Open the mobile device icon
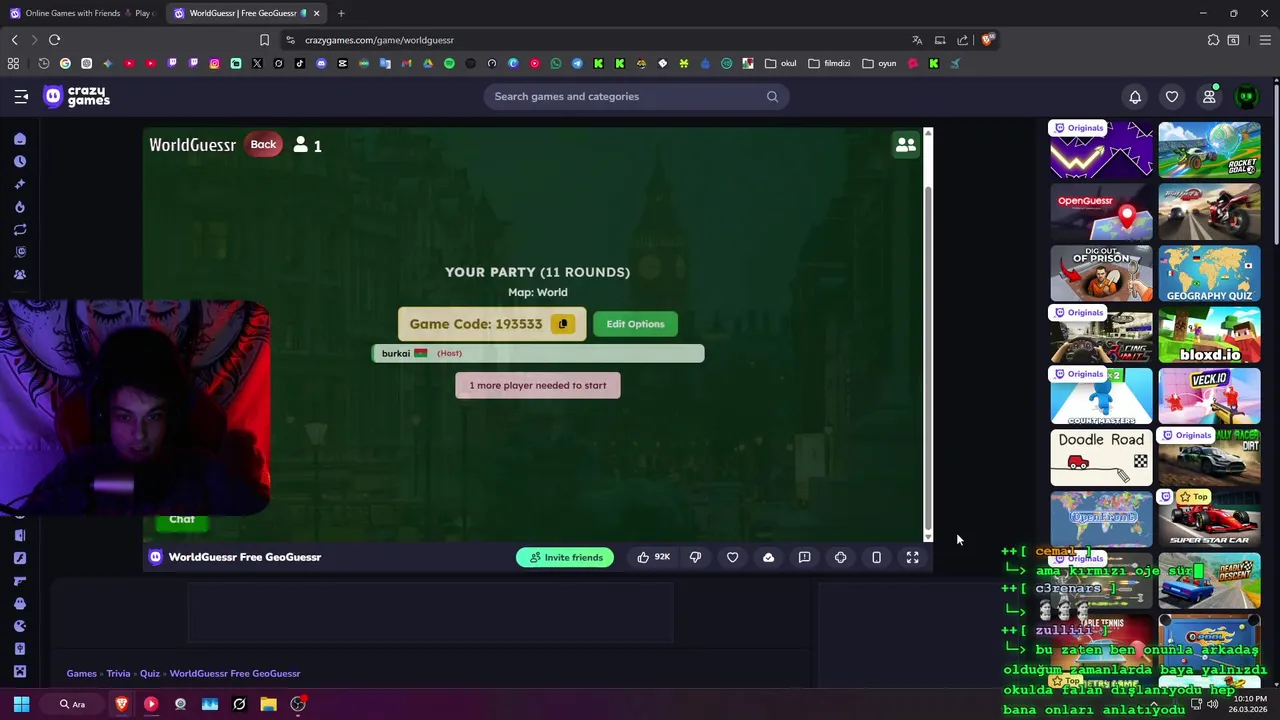The width and height of the screenshot is (1280, 720). pos(876,557)
